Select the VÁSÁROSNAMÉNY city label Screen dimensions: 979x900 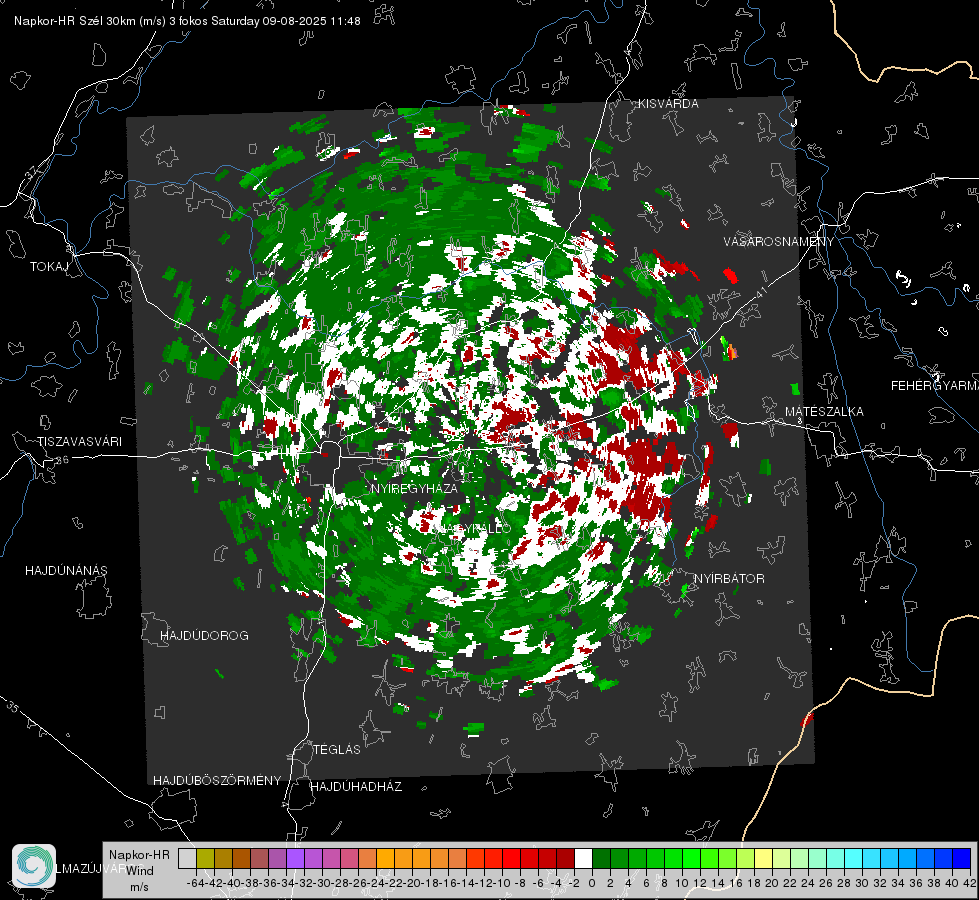[779, 242]
